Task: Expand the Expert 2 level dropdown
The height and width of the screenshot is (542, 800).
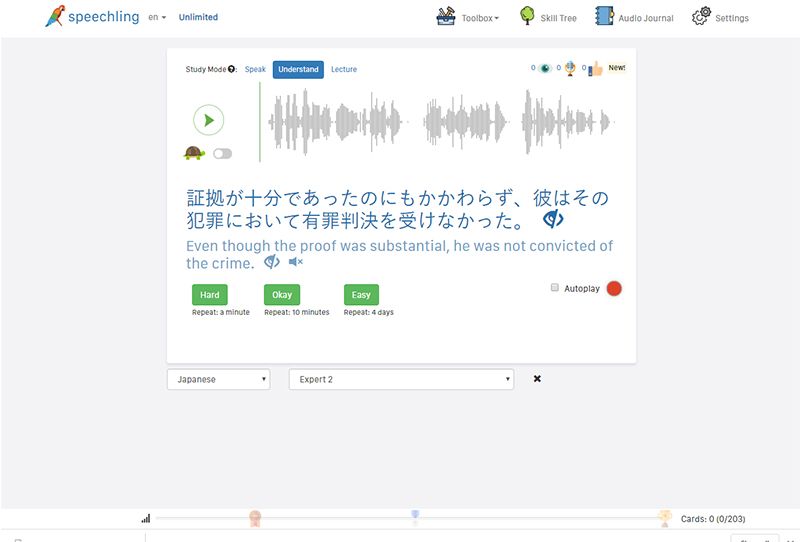Action: tap(400, 379)
